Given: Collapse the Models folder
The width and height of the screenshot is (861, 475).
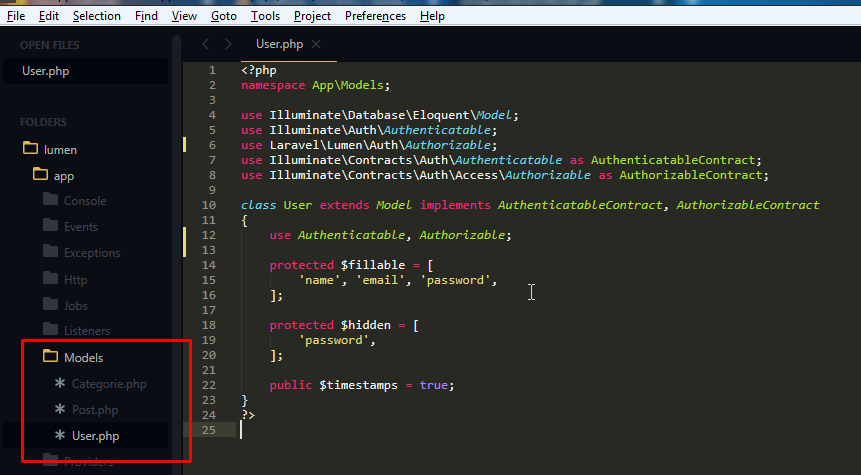Looking at the screenshot, I should (83, 357).
